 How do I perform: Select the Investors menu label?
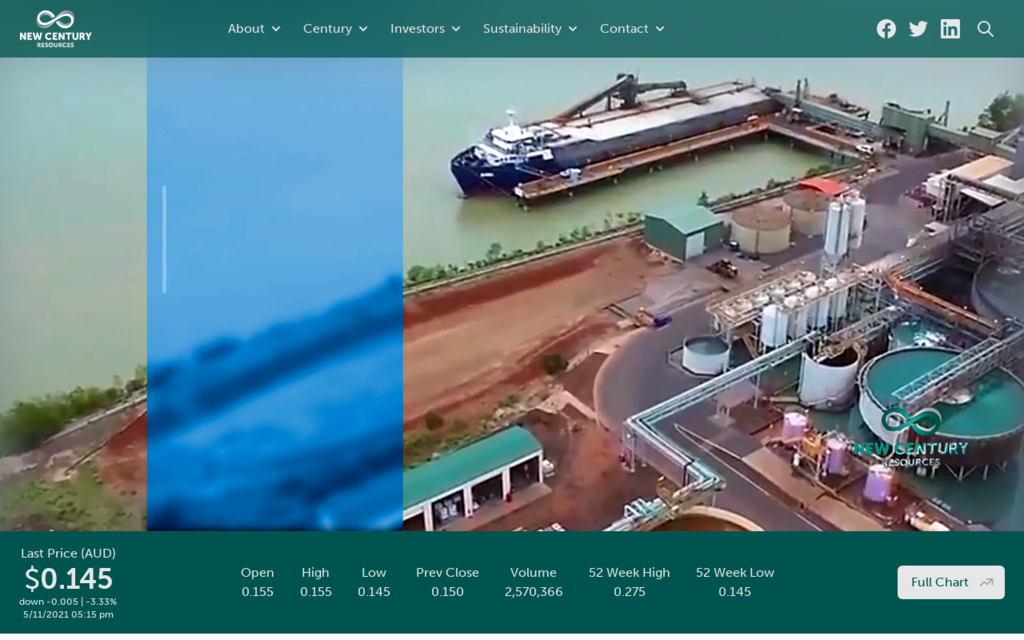pyautogui.click(x=417, y=29)
